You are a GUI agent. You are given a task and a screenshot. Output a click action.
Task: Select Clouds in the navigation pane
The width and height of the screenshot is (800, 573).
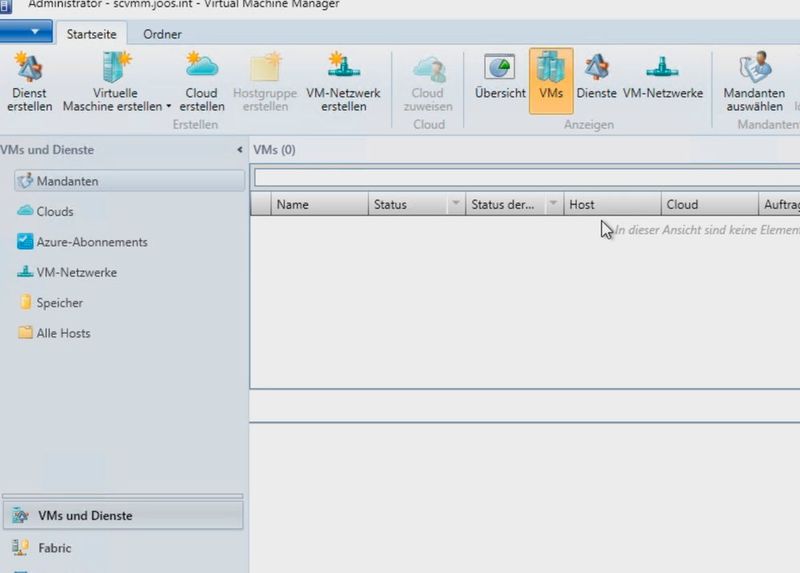tap(55, 212)
